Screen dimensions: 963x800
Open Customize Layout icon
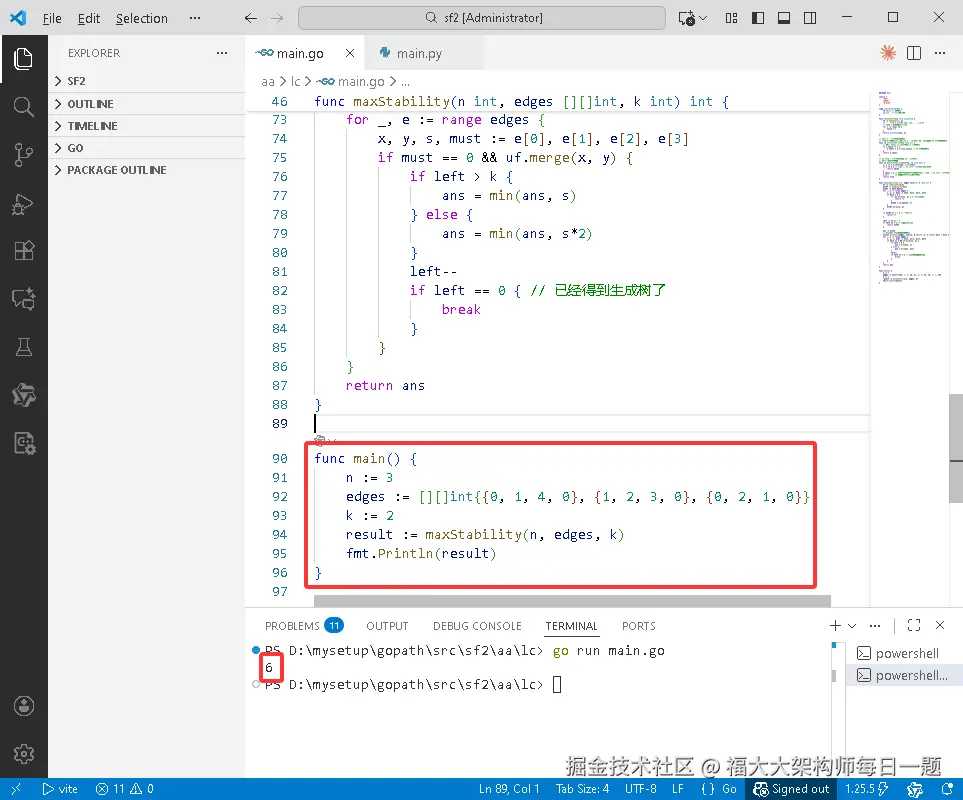pyautogui.click(x=731, y=18)
